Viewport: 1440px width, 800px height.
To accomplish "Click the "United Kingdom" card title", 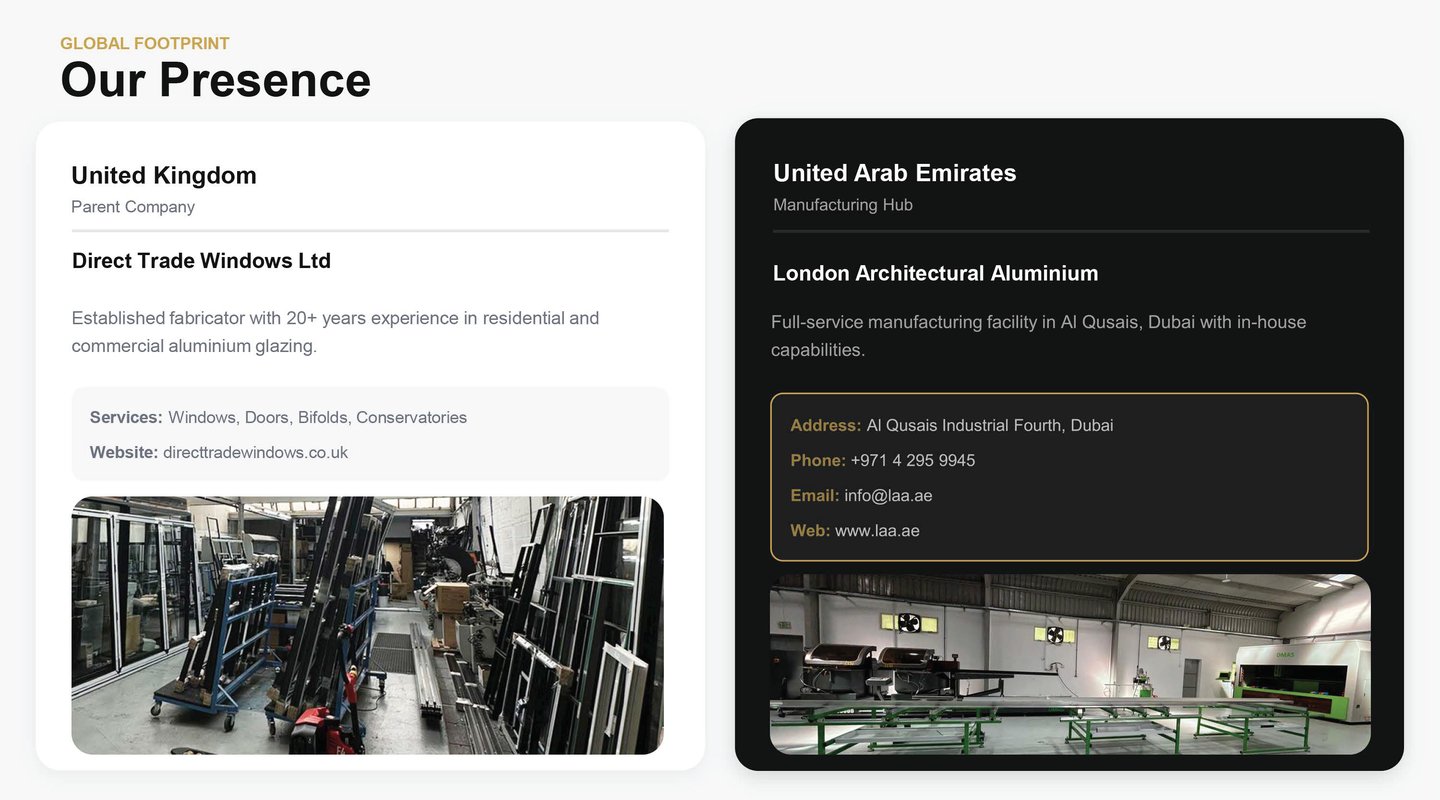I will coord(164,175).
